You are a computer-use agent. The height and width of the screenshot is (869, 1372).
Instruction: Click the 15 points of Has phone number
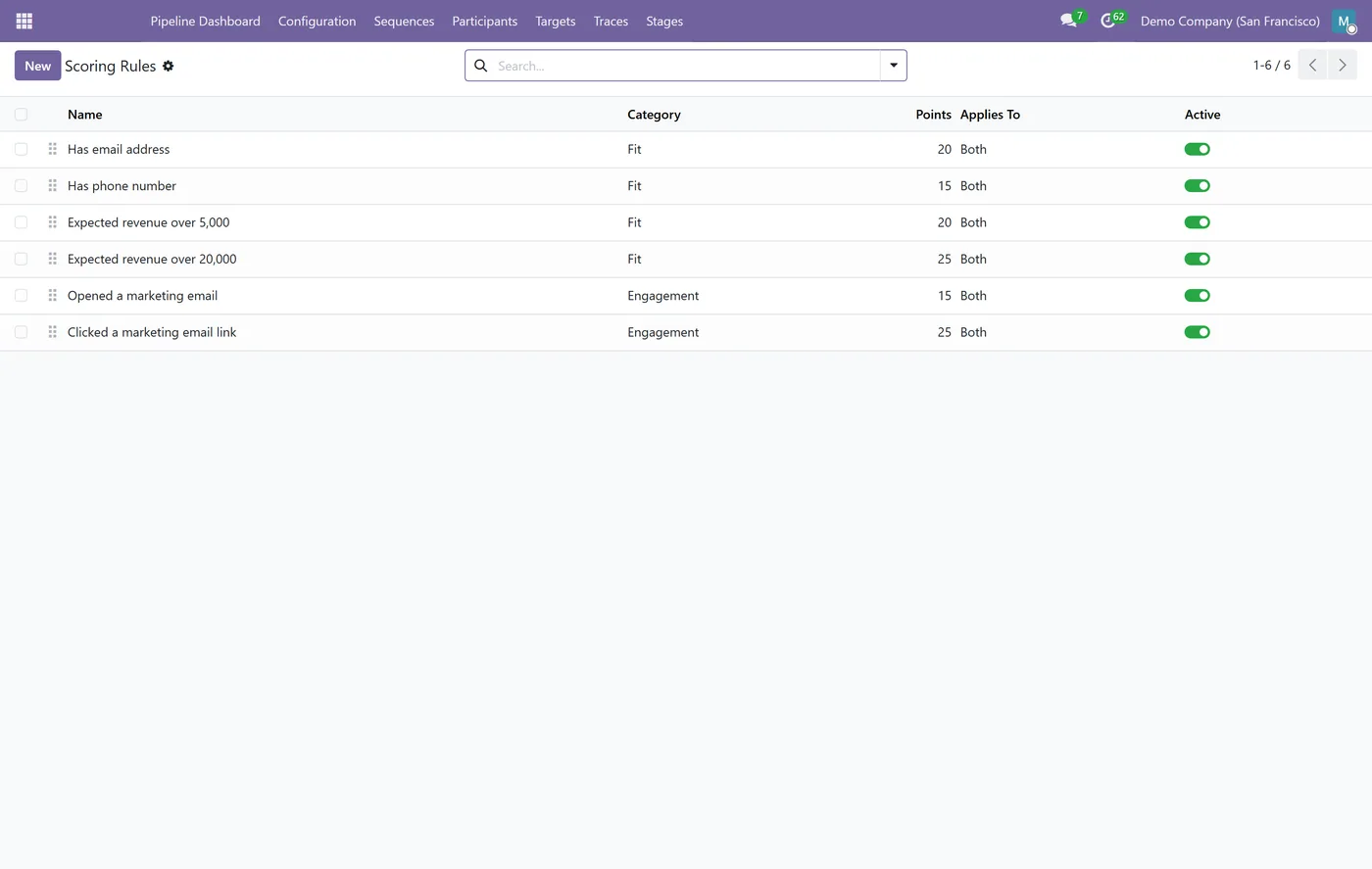pos(945,185)
